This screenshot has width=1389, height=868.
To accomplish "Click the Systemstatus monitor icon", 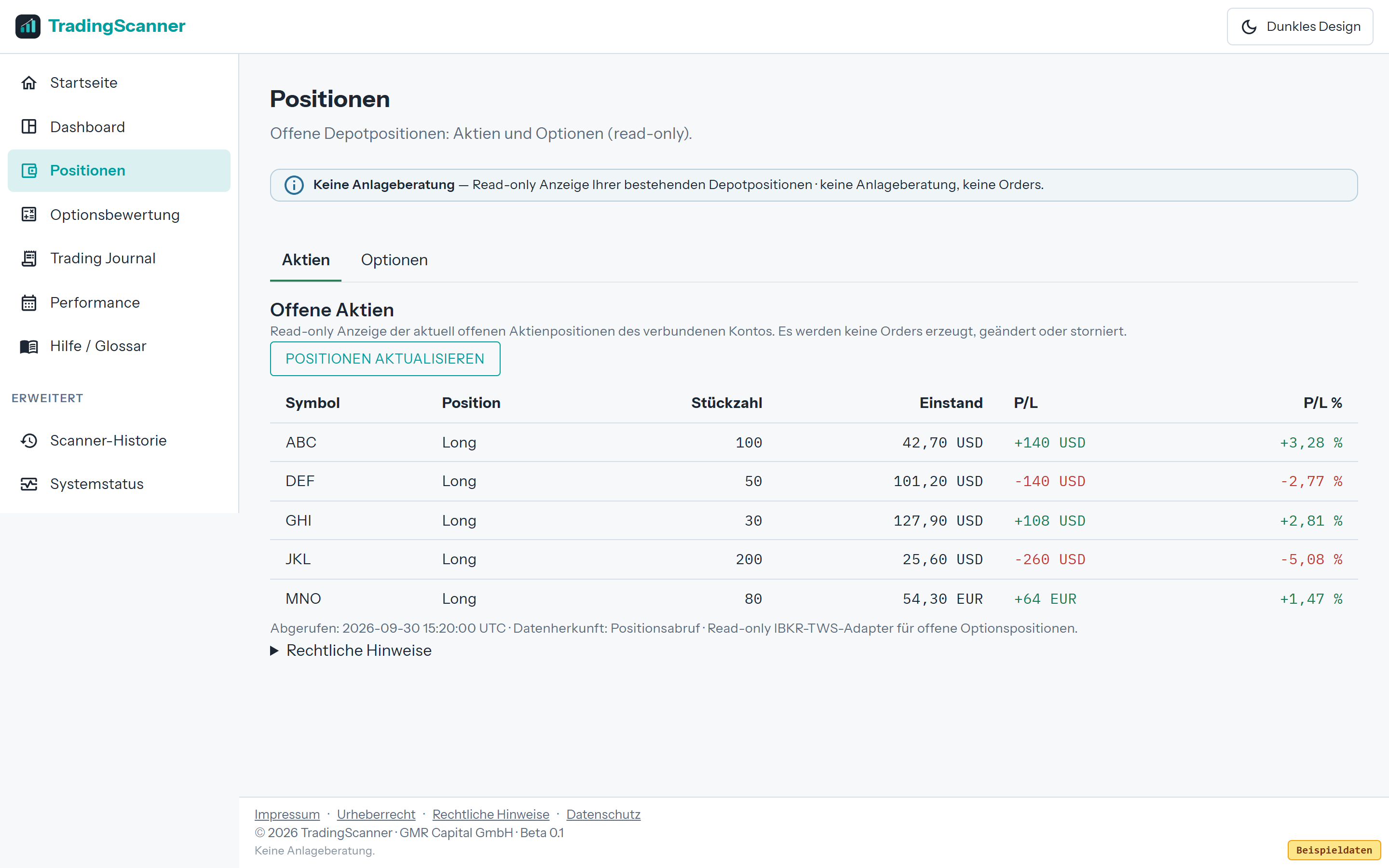I will [29, 484].
